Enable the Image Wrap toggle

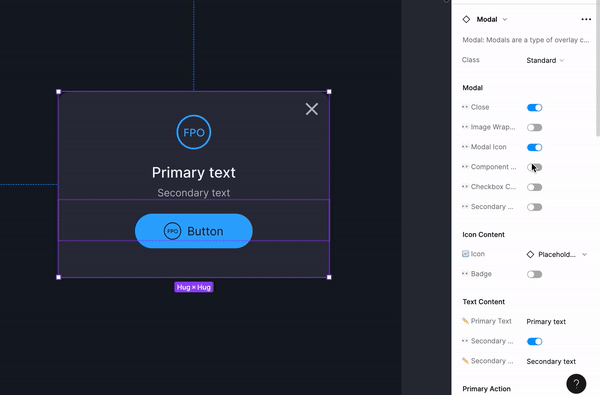pos(535,127)
